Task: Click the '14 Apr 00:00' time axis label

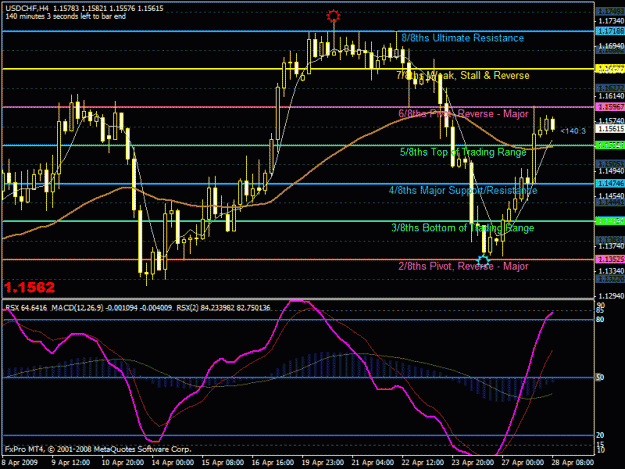Action: [x=173, y=463]
